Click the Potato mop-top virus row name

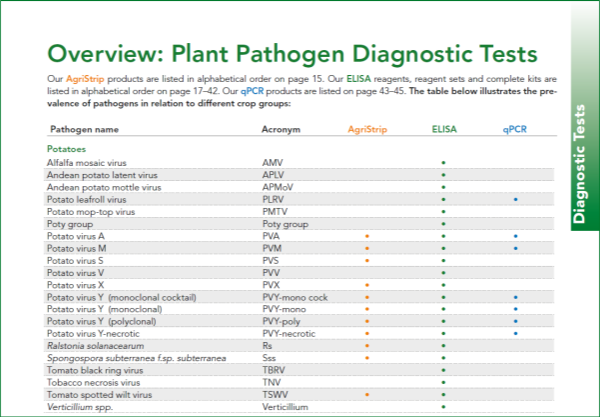91,212
